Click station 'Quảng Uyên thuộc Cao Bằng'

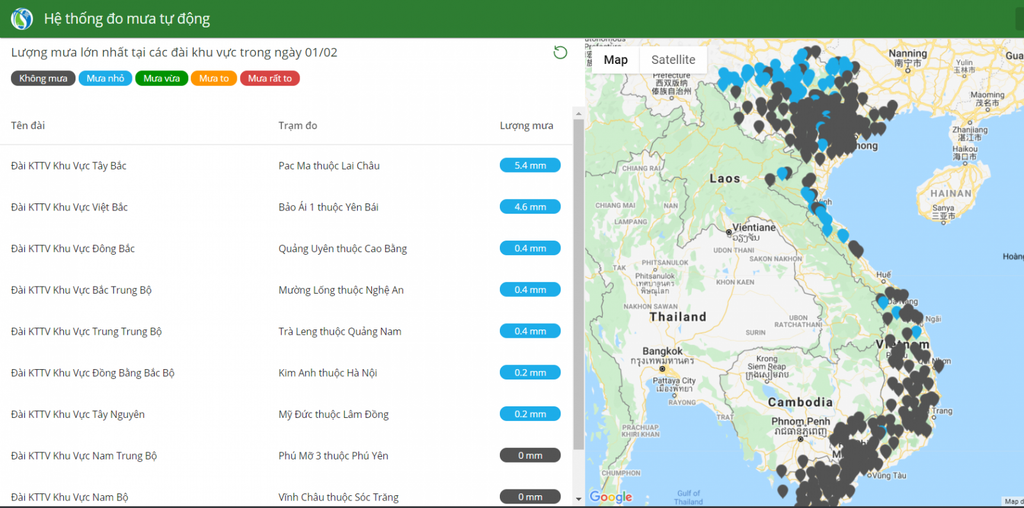(342, 249)
